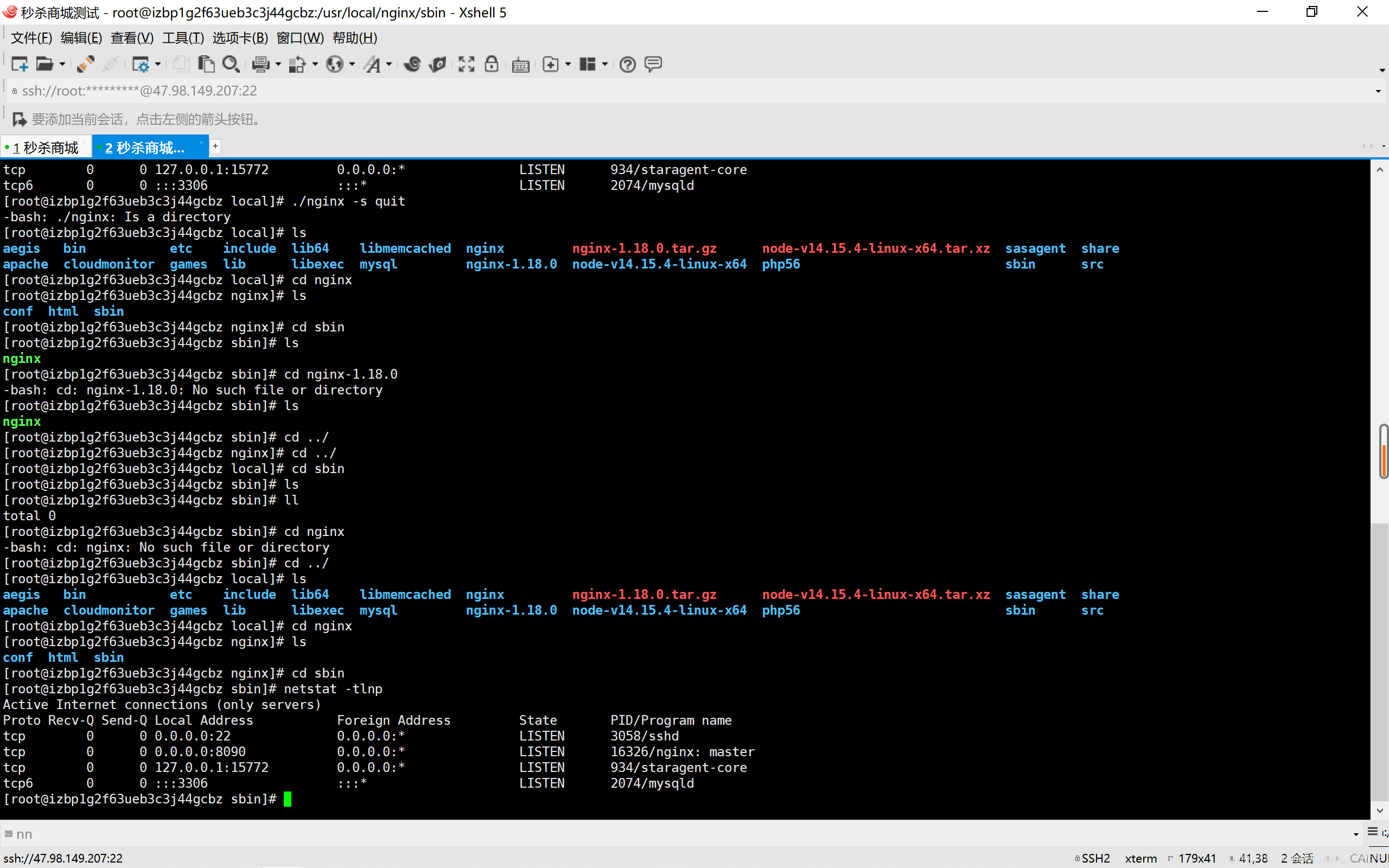
Task: Click the Find magnifier icon
Action: click(x=231, y=65)
